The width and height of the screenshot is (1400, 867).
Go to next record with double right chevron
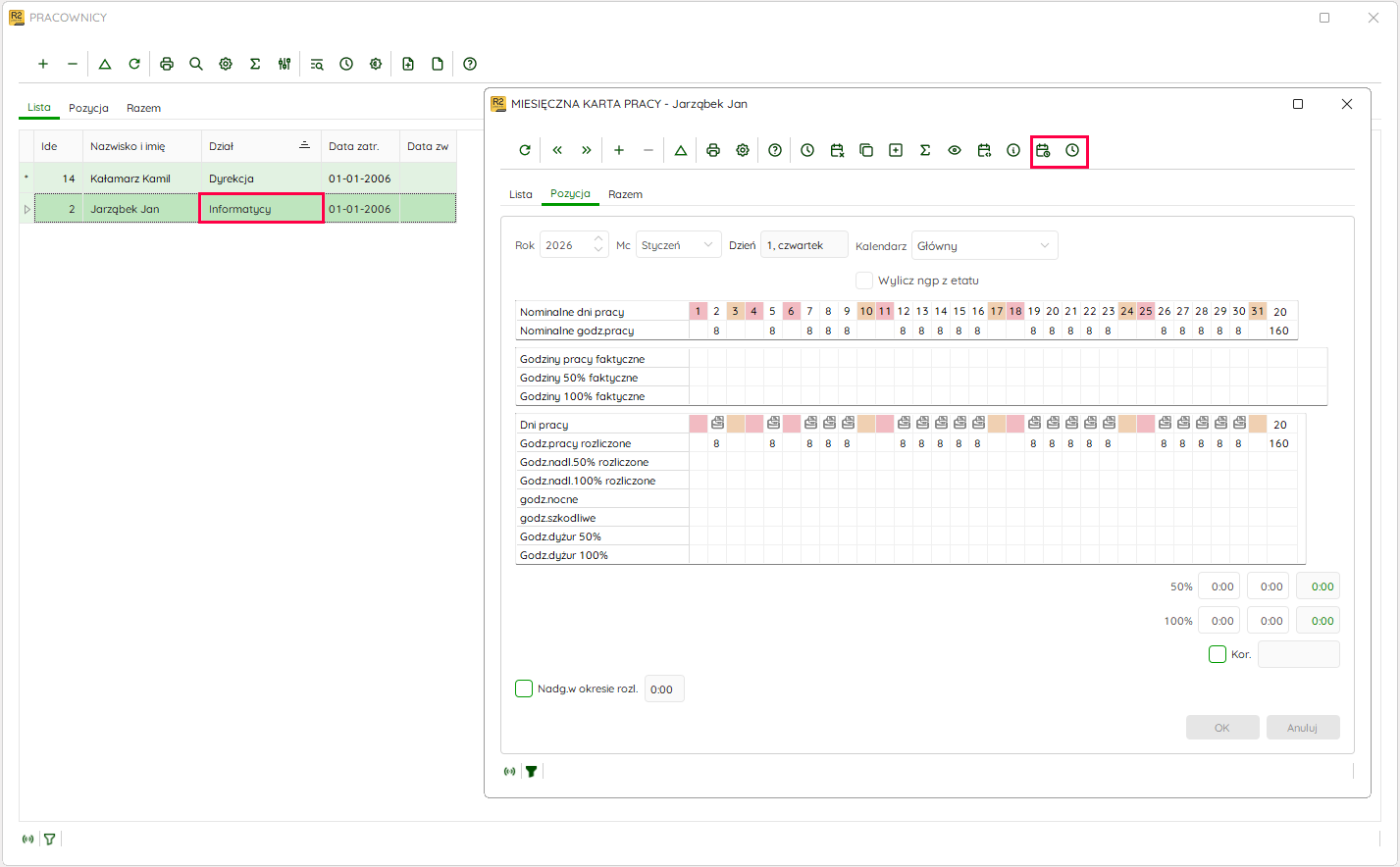(587, 150)
